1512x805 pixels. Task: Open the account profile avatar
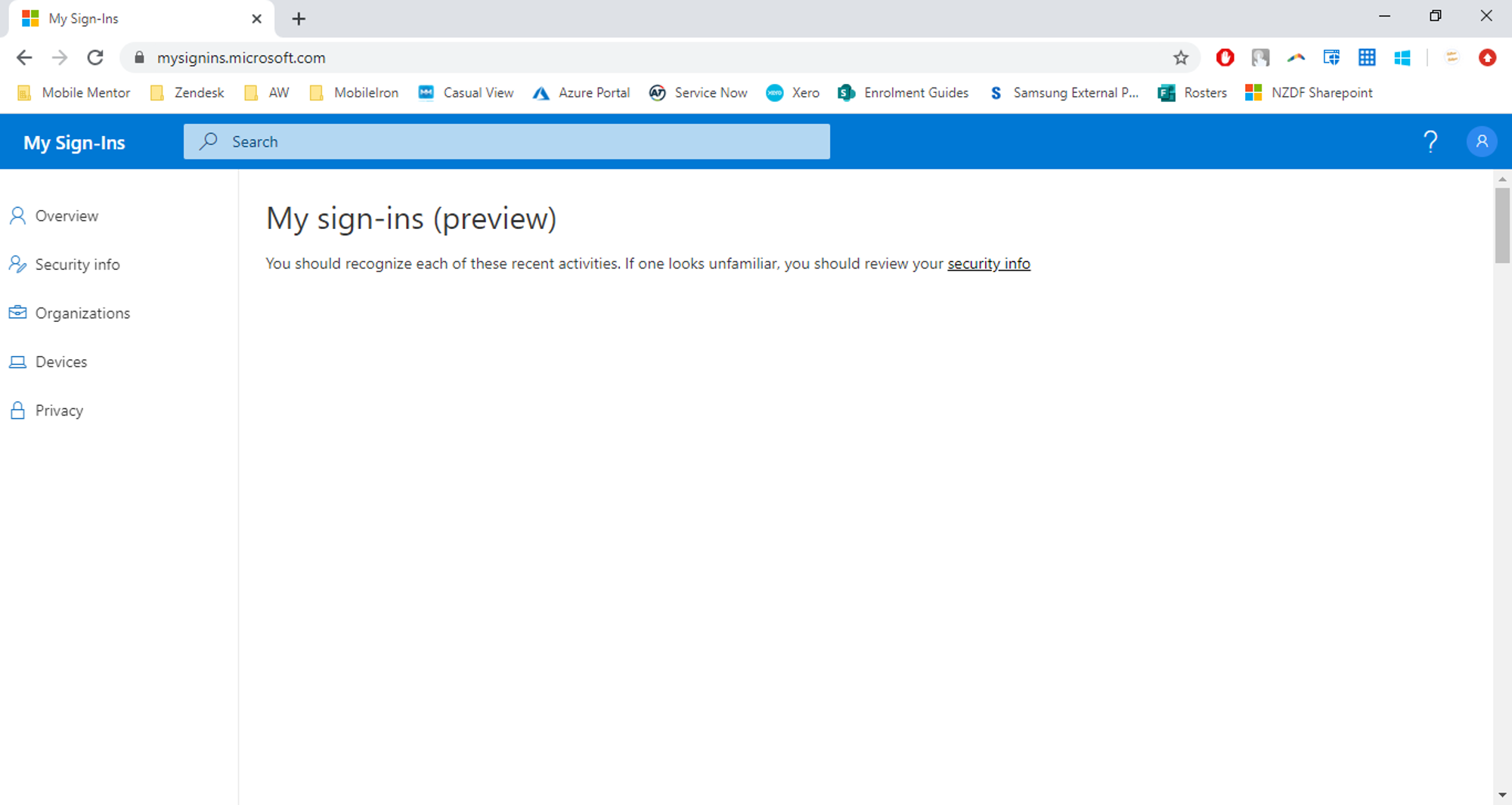point(1482,141)
